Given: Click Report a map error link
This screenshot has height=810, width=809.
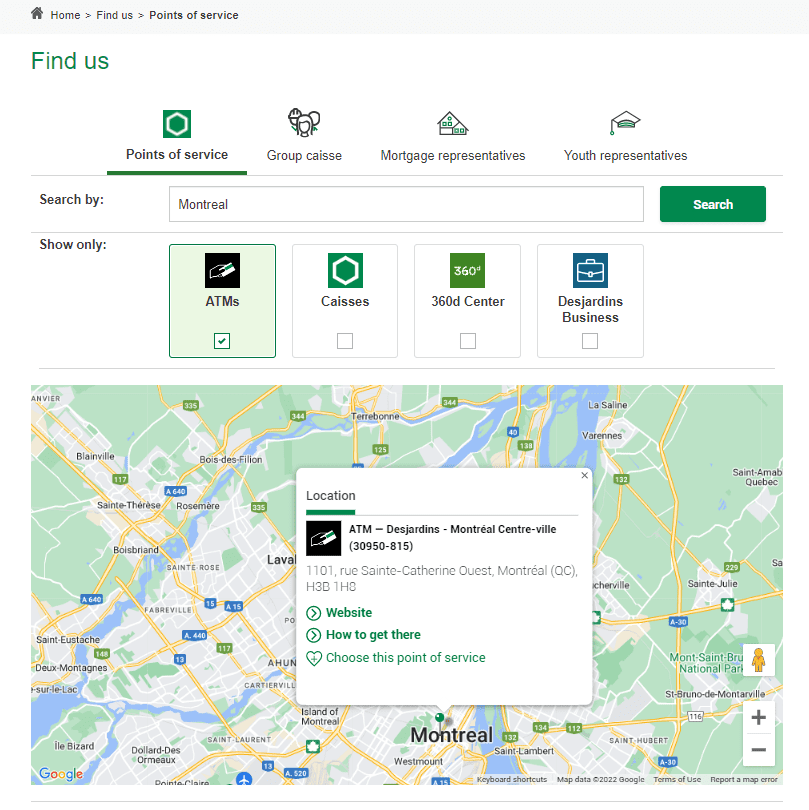Looking at the screenshot, I should point(743,779).
